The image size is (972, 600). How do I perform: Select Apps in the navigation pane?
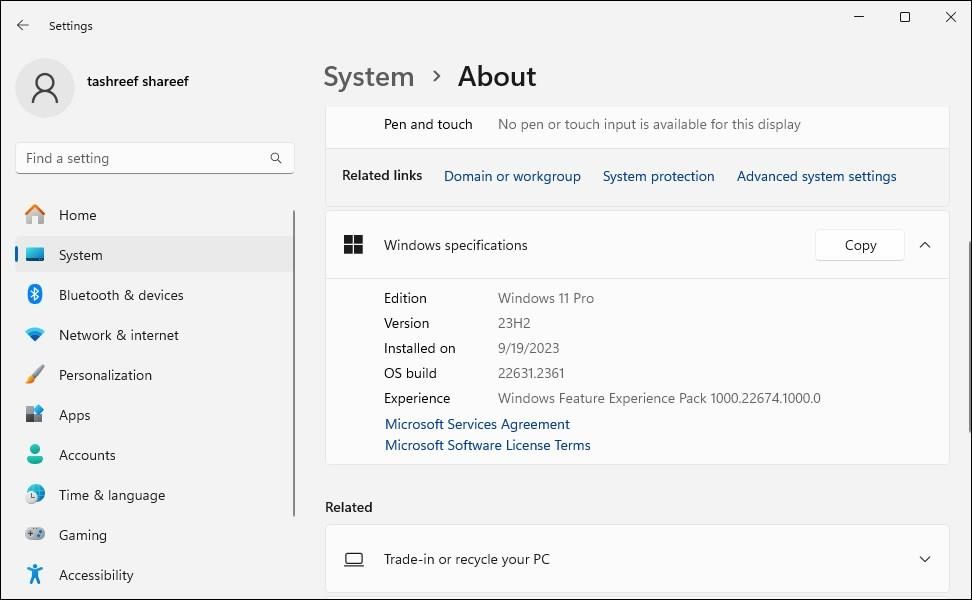coord(74,415)
